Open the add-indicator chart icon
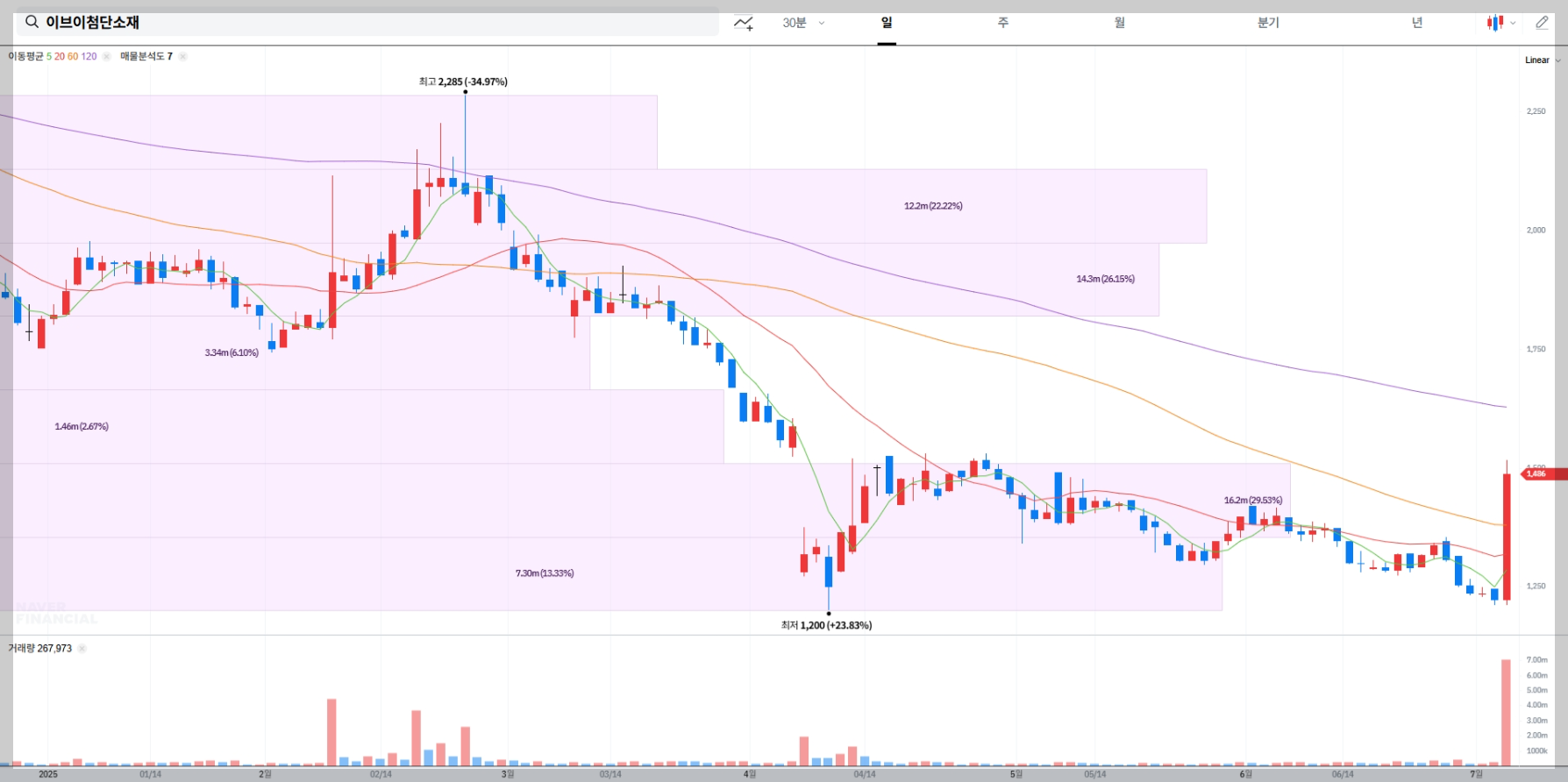This screenshot has width=1568, height=782. point(744,23)
